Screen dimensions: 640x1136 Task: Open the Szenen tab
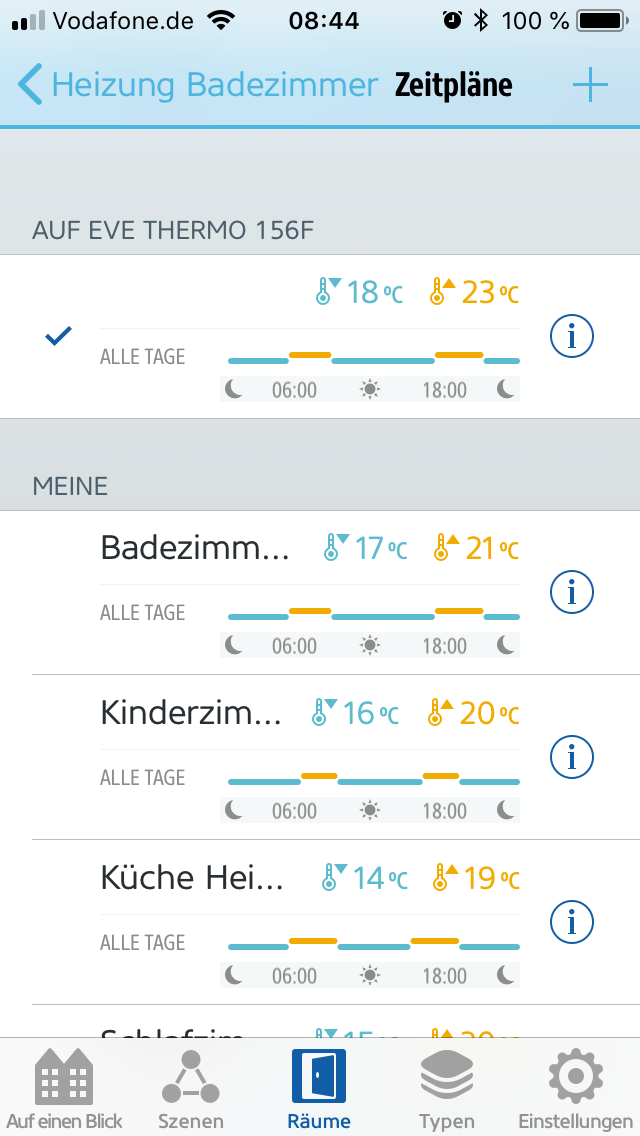[x=190, y=1088]
